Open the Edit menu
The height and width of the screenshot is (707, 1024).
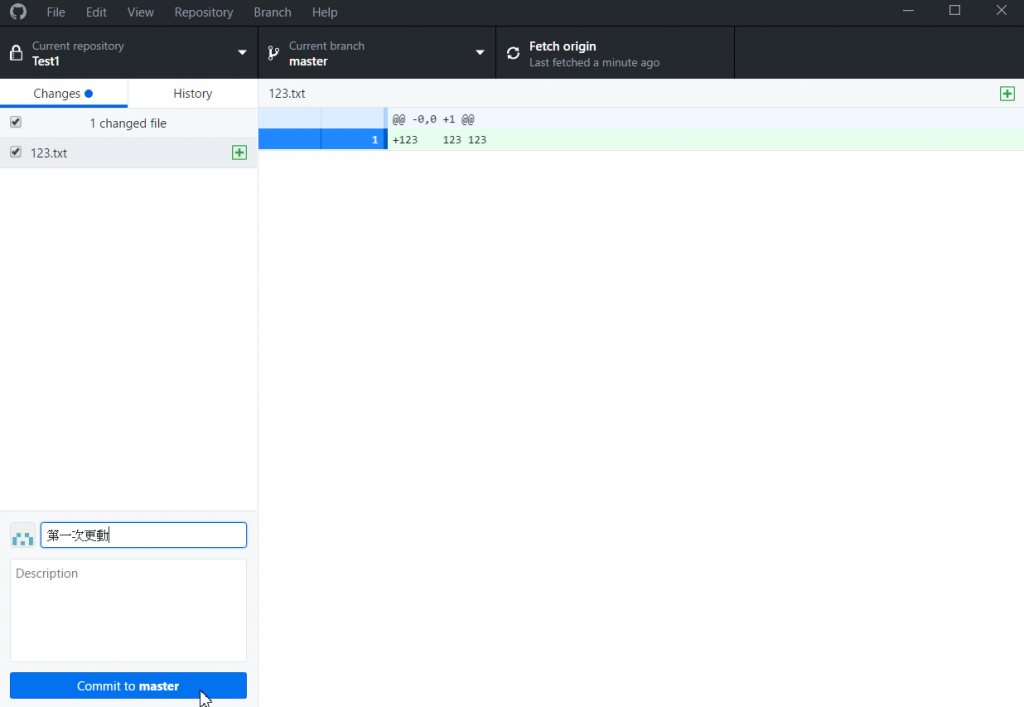[x=96, y=12]
